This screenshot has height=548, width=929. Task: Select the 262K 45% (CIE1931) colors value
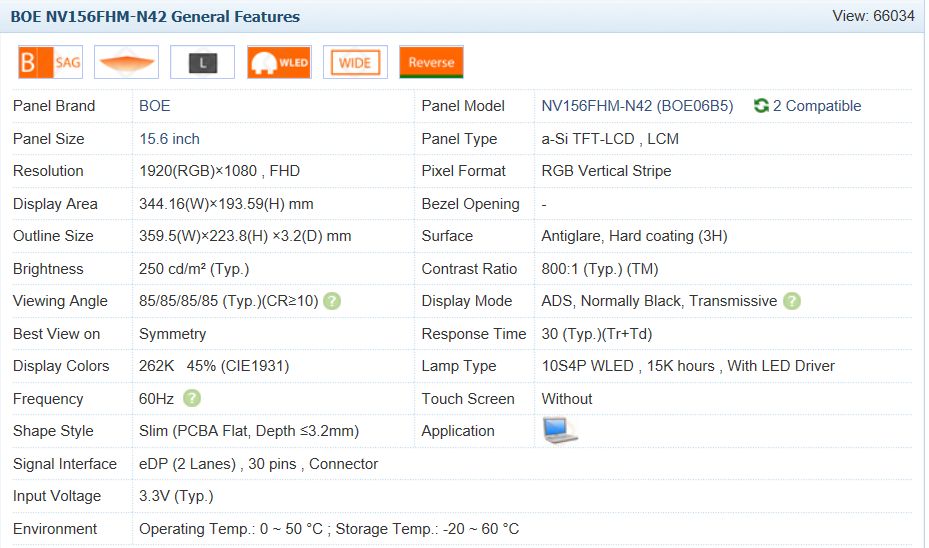(214, 366)
